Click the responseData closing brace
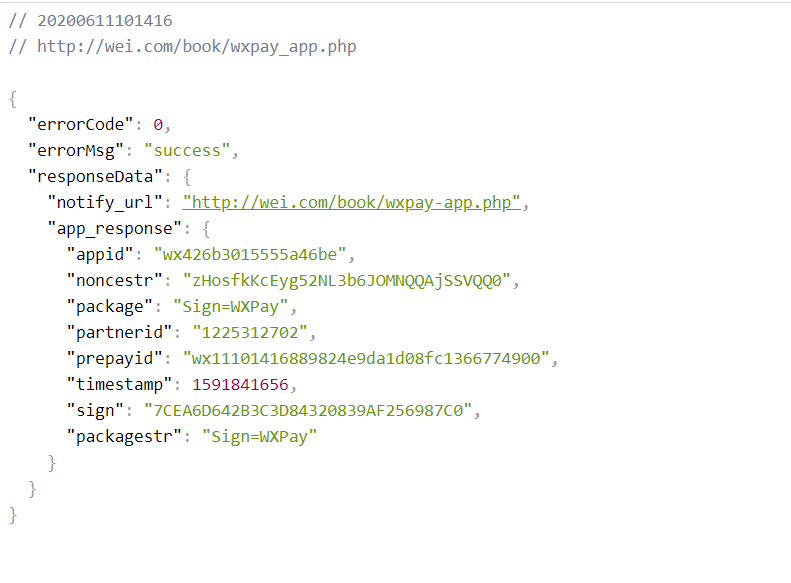This screenshot has width=791, height=583. [x=32, y=489]
